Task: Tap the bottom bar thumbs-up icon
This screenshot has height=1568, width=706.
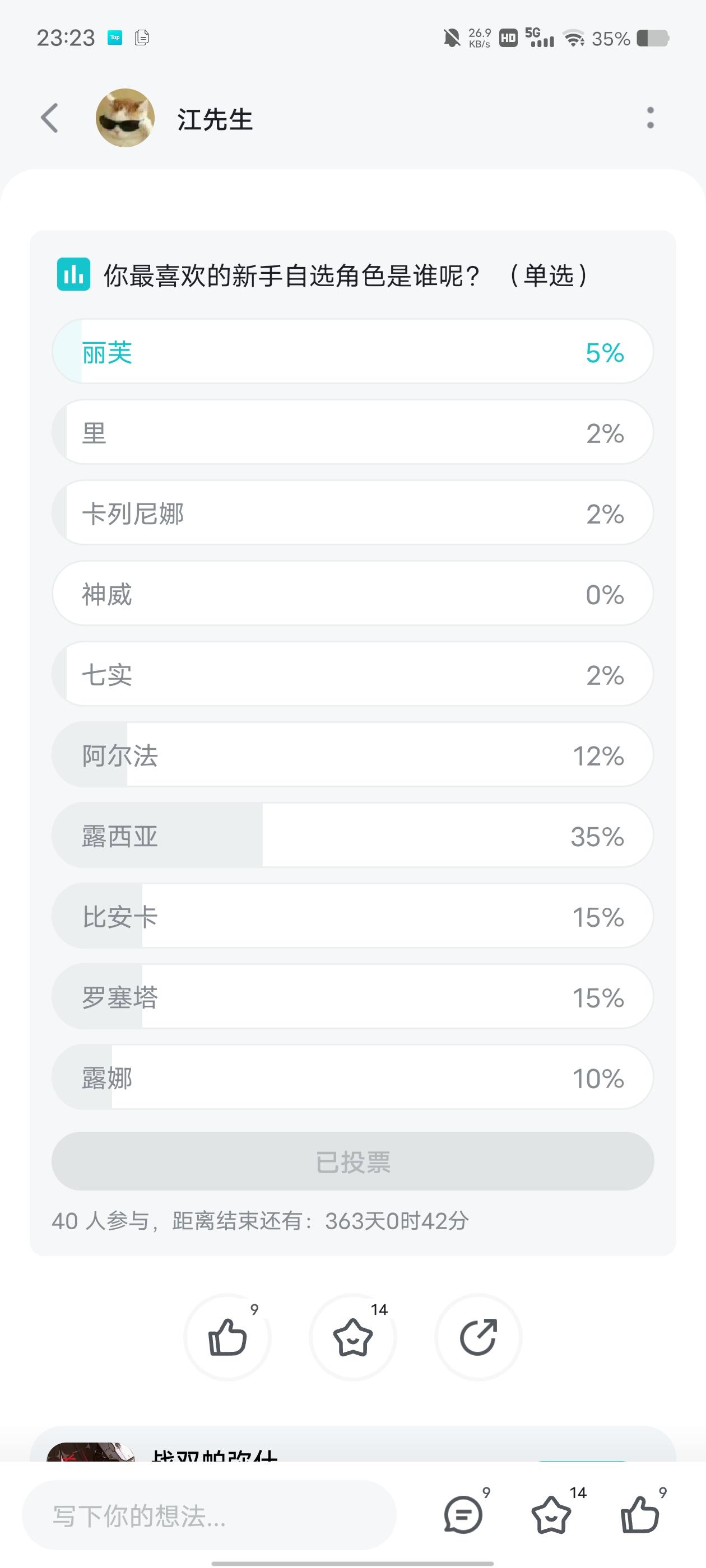Action: (x=640, y=1514)
